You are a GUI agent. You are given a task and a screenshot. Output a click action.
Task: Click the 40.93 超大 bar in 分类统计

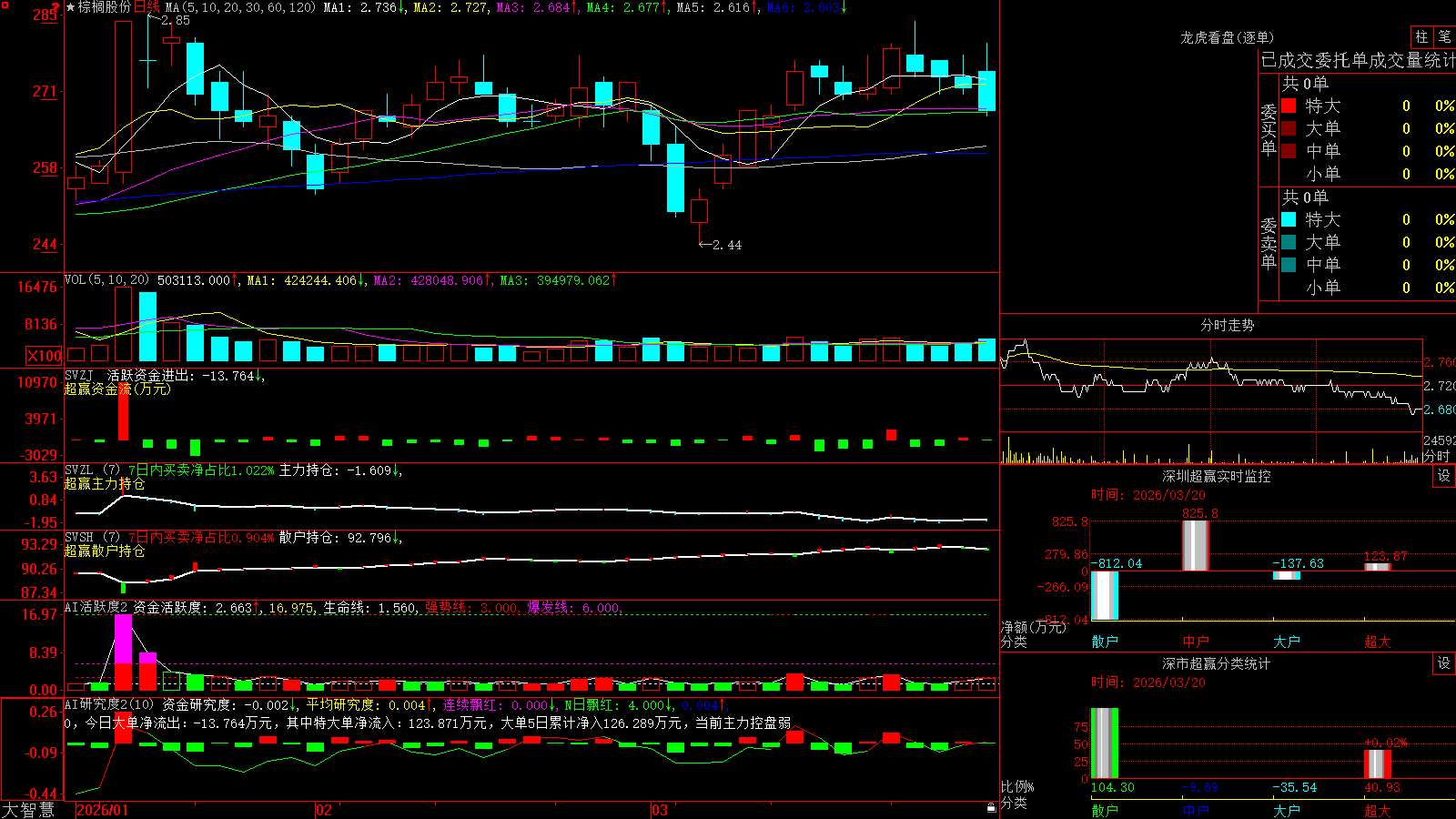coord(1378,764)
